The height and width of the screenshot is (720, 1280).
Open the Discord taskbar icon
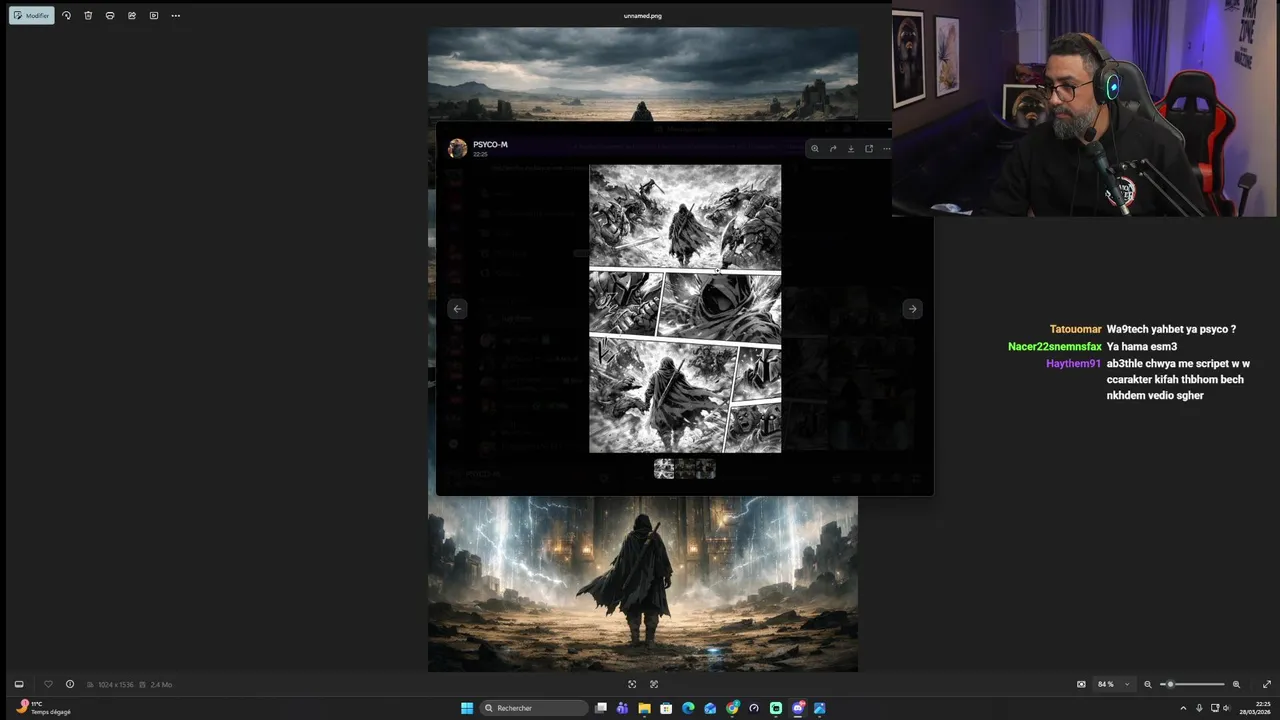798,708
